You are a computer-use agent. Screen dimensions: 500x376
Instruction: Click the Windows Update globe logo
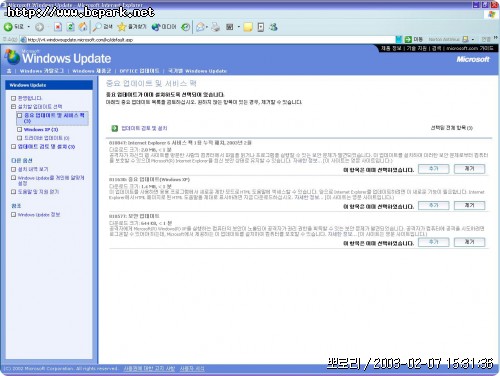(x=13, y=57)
